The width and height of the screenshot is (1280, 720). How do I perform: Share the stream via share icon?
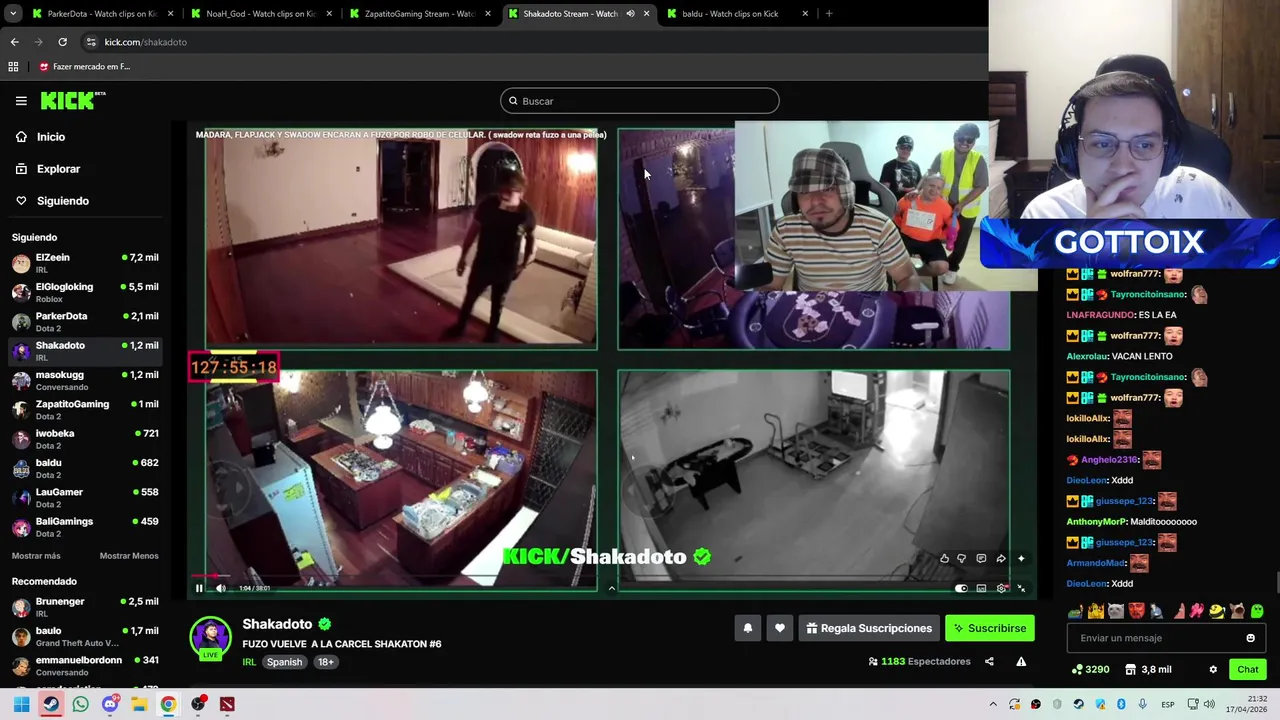point(989,661)
